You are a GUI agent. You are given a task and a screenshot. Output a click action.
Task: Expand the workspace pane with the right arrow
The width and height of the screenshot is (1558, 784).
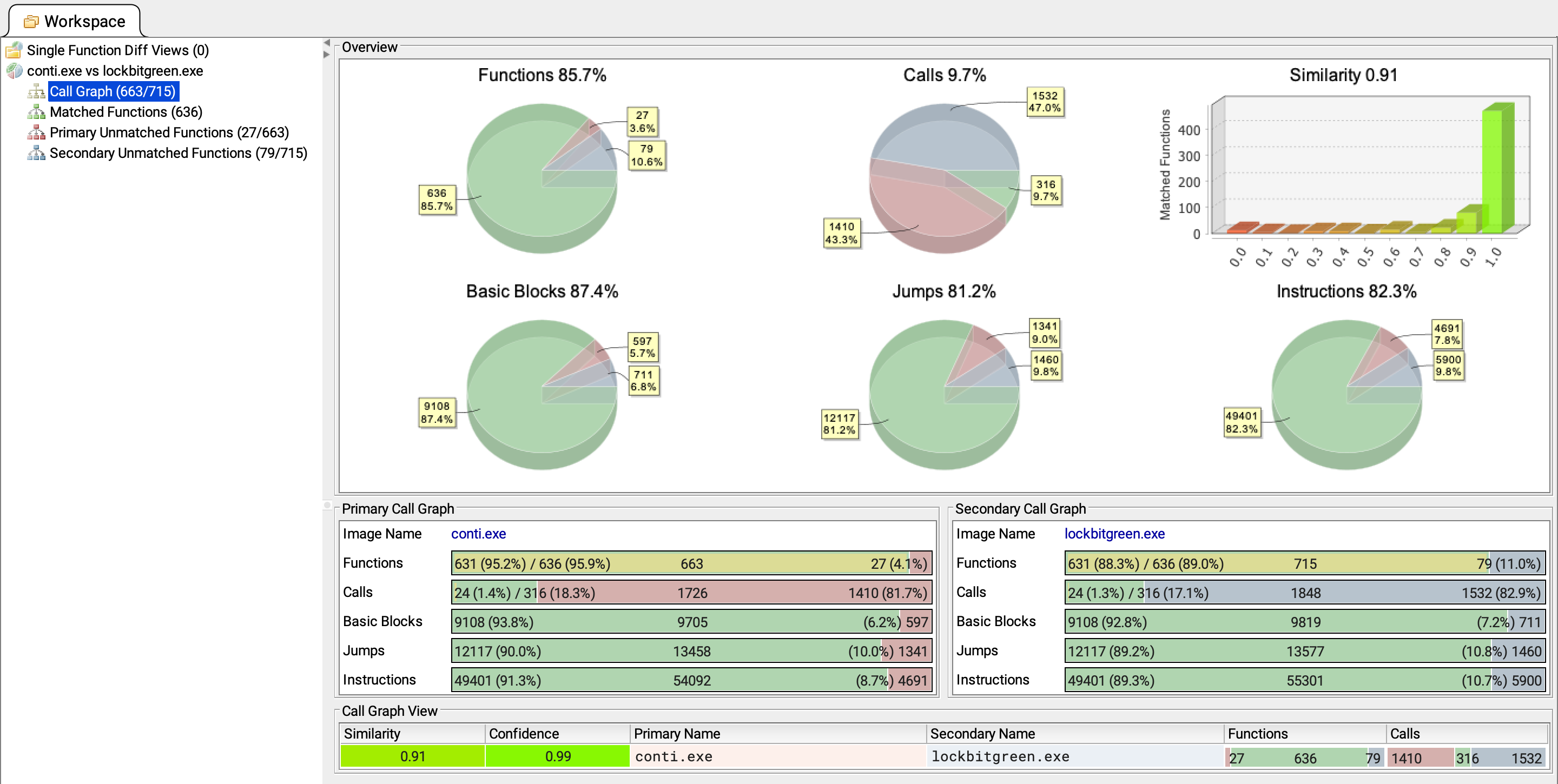pyautogui.click(x=327, y=55)
